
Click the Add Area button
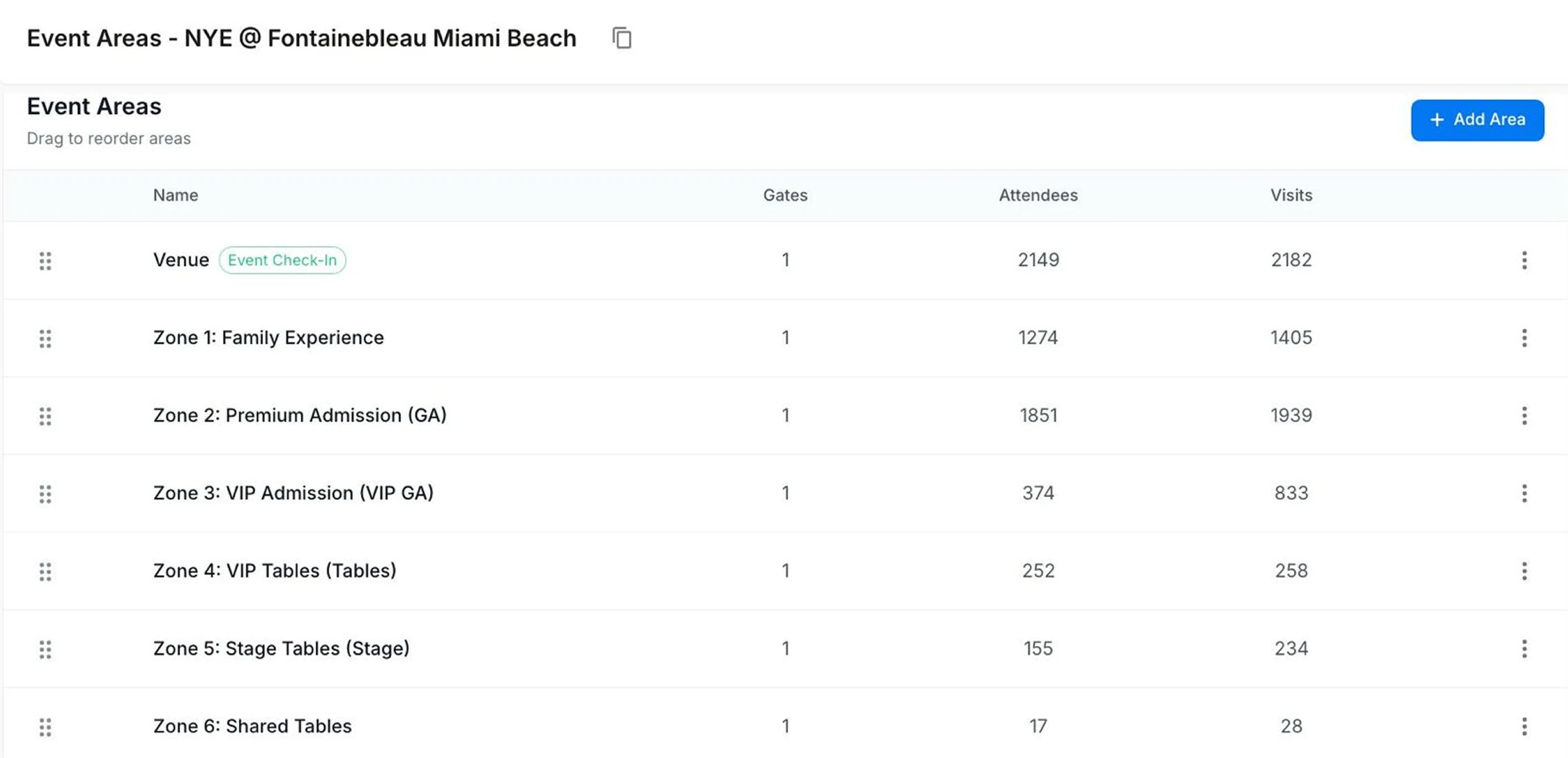[1477, 120]
